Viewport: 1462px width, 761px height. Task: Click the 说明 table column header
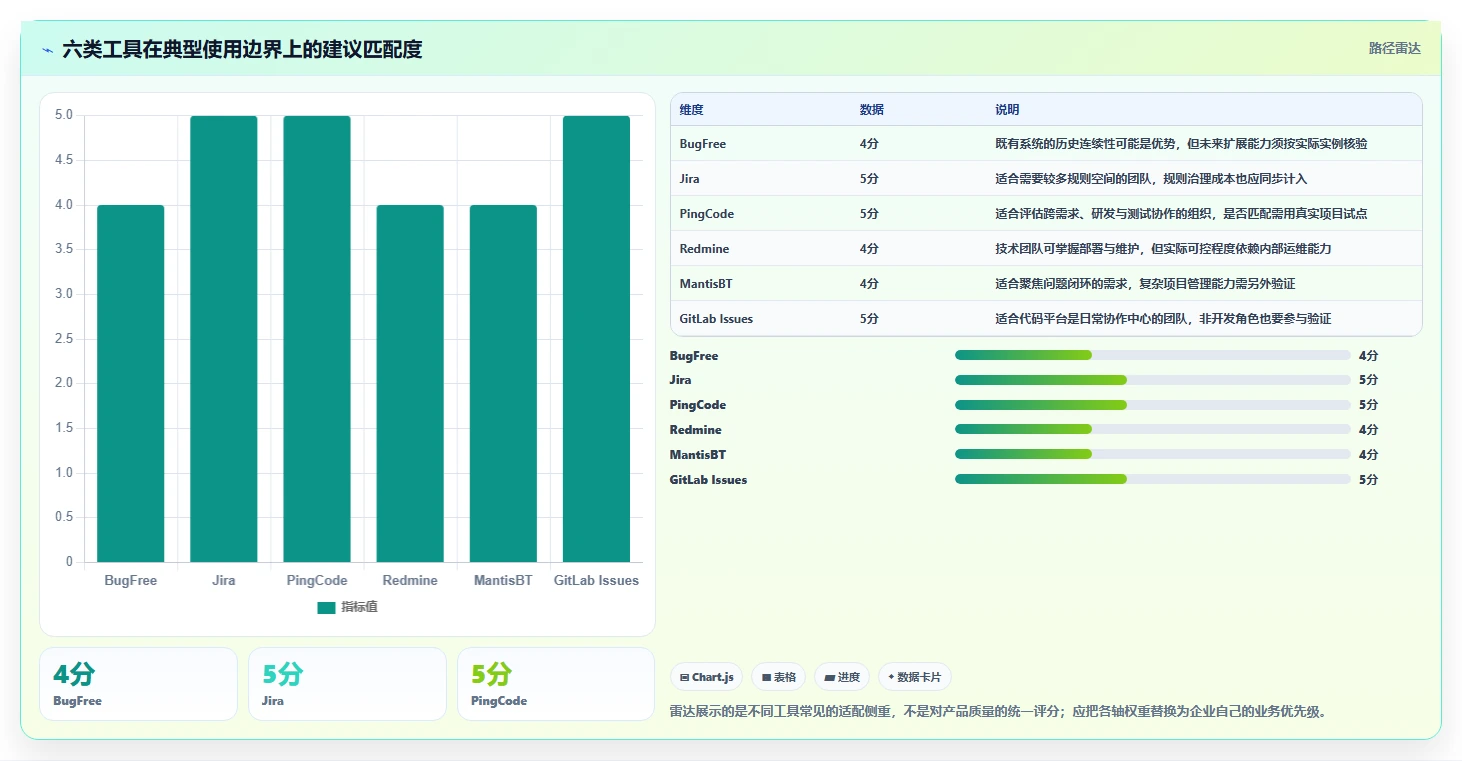coord(1007,110)
